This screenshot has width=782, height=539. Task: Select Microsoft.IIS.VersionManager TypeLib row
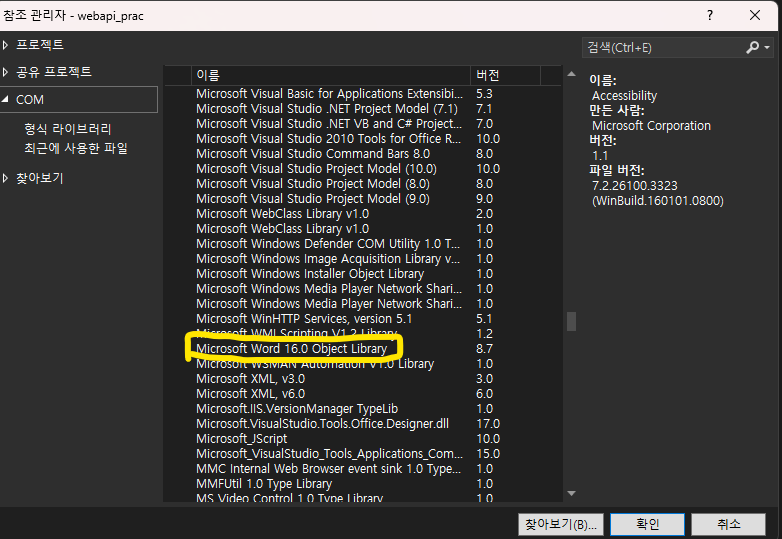tap(363, 409)
